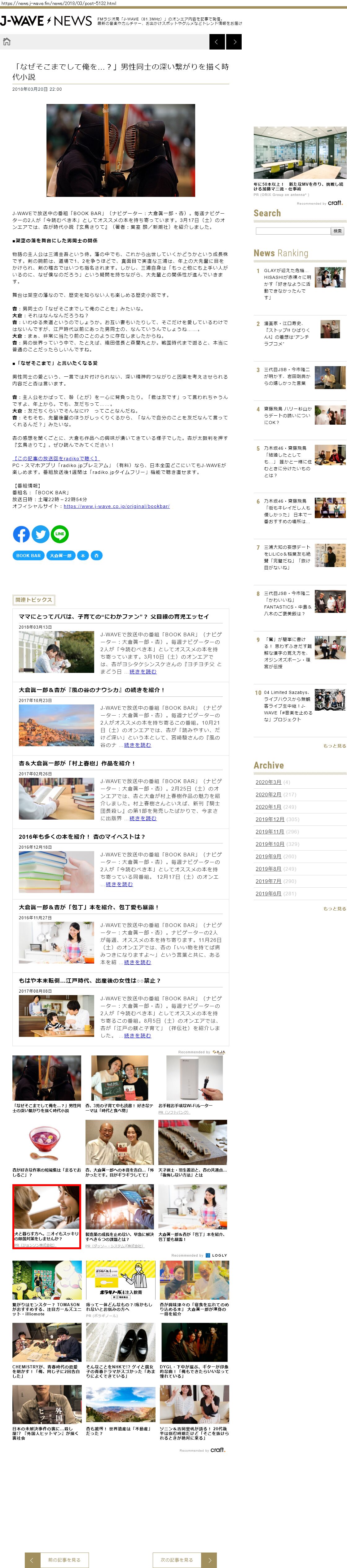Viewport: 347px width, 1568px height.
Task: Click the sidebar search text field
Action: (x=293, y=231)
